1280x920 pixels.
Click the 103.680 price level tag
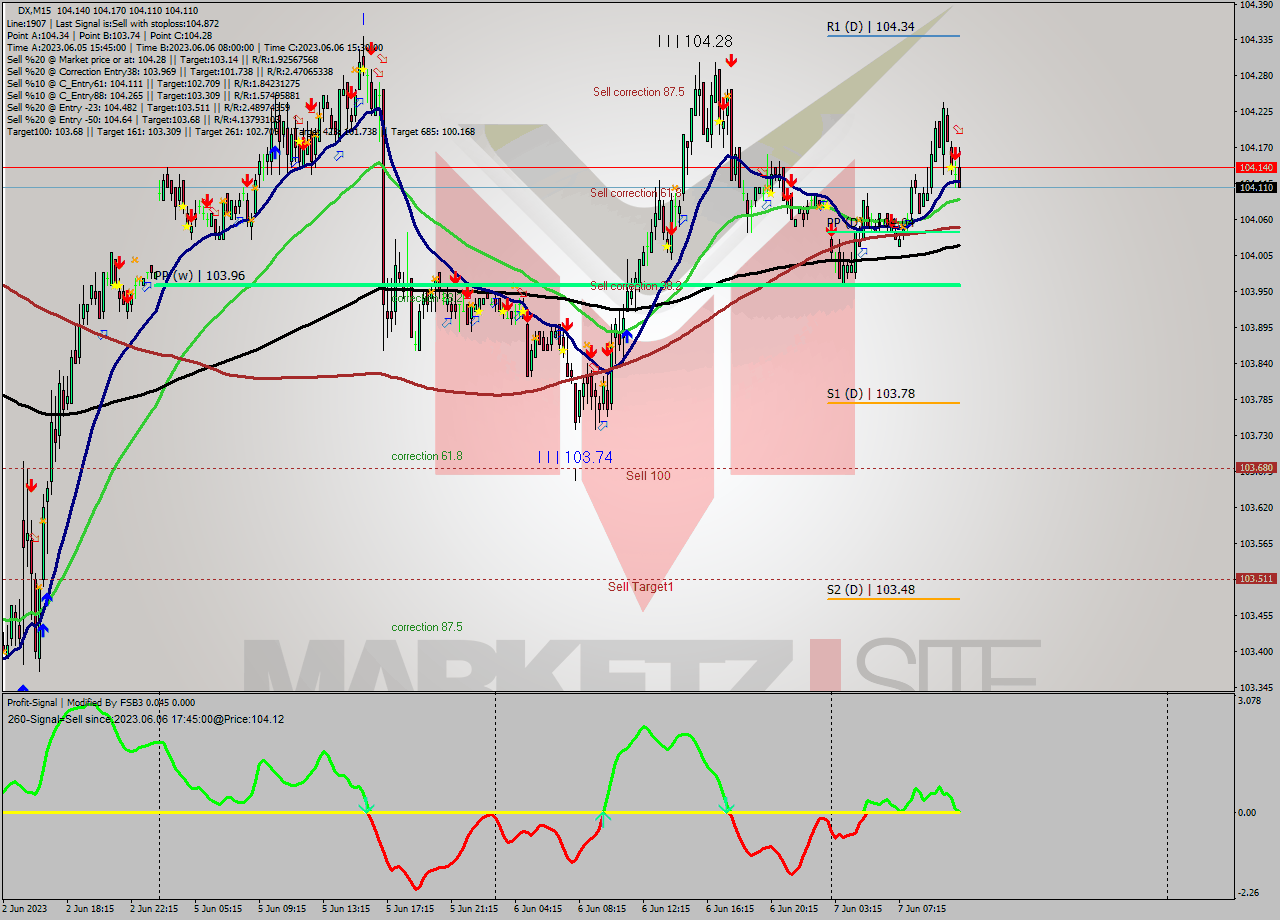1256,467
